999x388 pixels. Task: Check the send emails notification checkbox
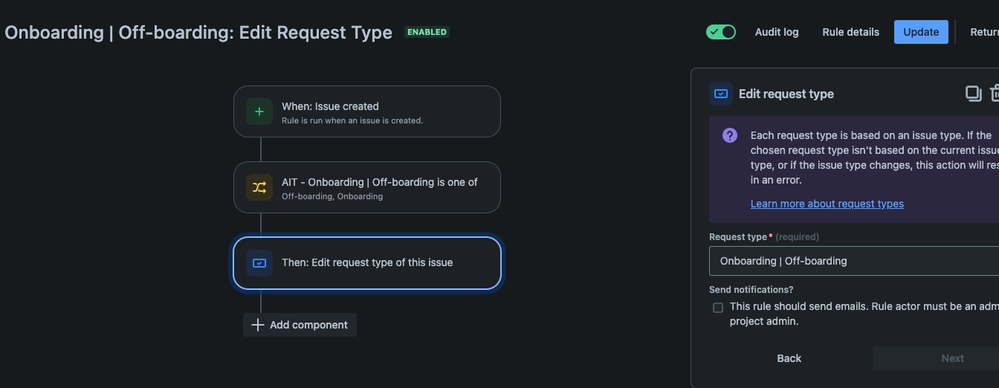(x=718, y=308)
